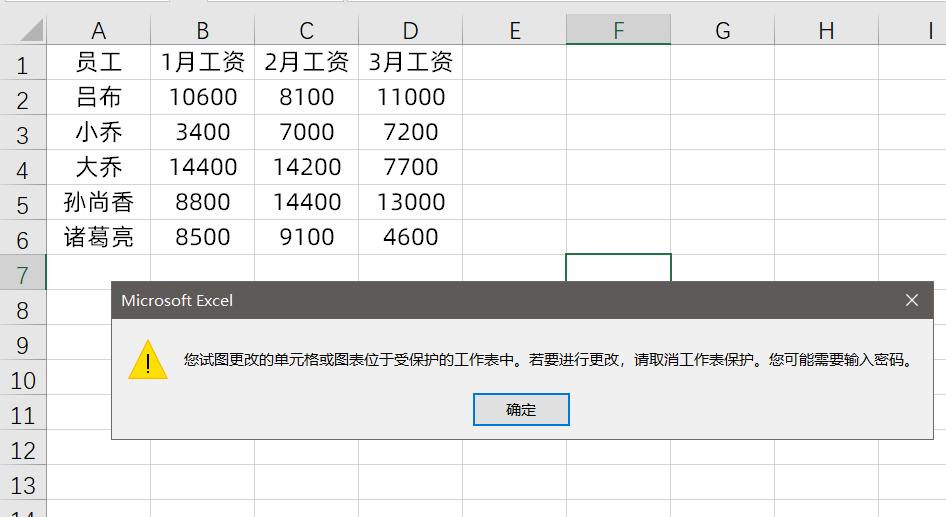Click the 3月工资 header cell
The height and width of the screenshot is (517, 946).
pos(410,62)
